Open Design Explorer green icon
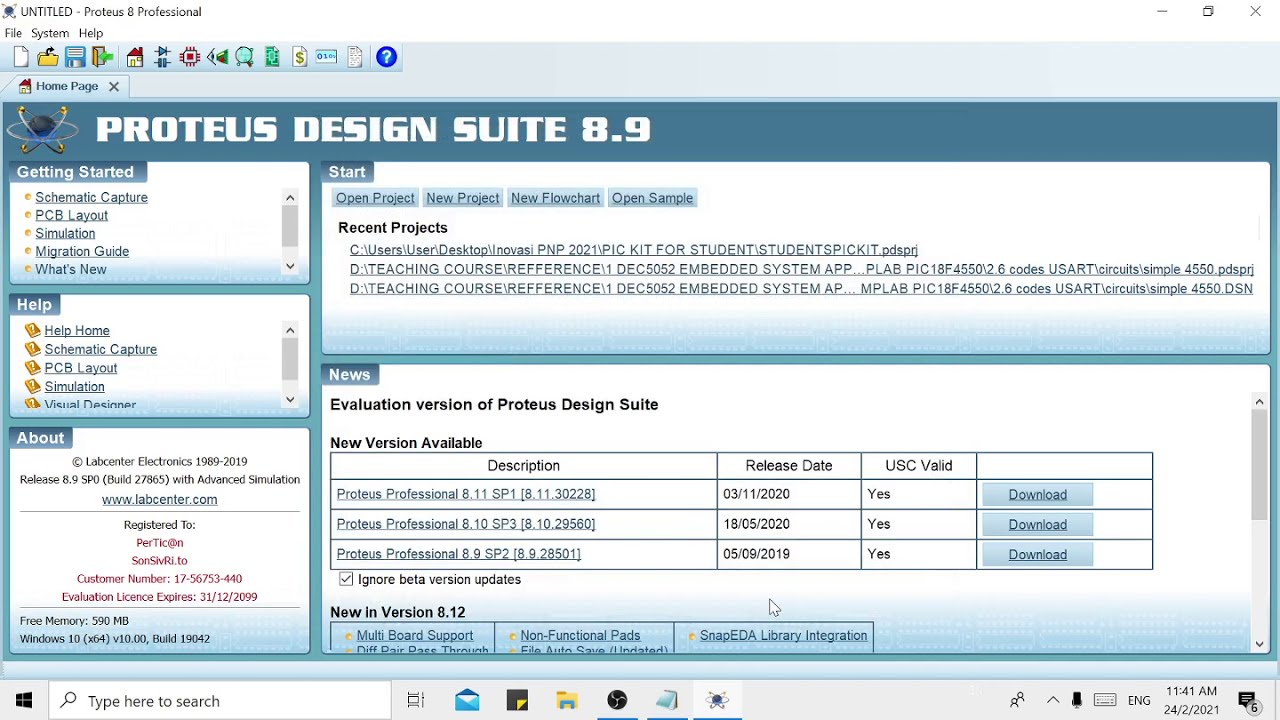 (x=272, y=57)
